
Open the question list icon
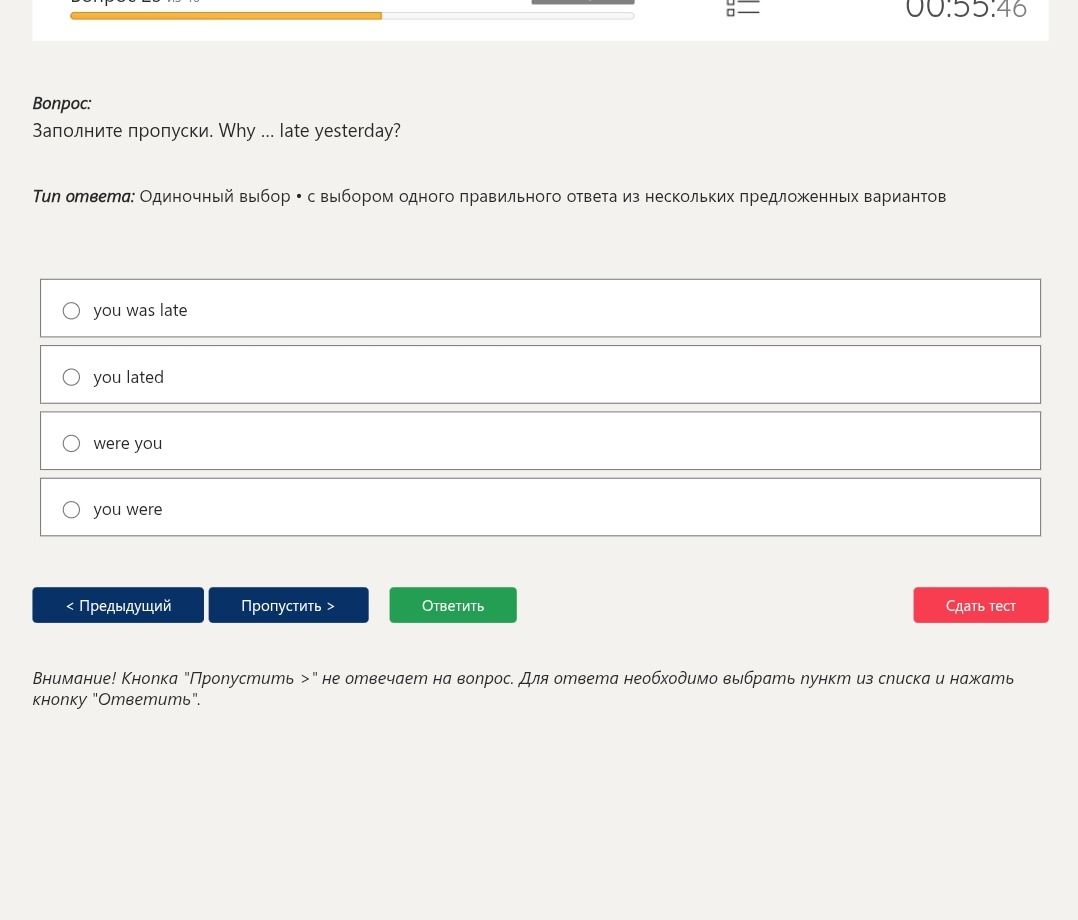pyautogui.click(x=742, y=8)
